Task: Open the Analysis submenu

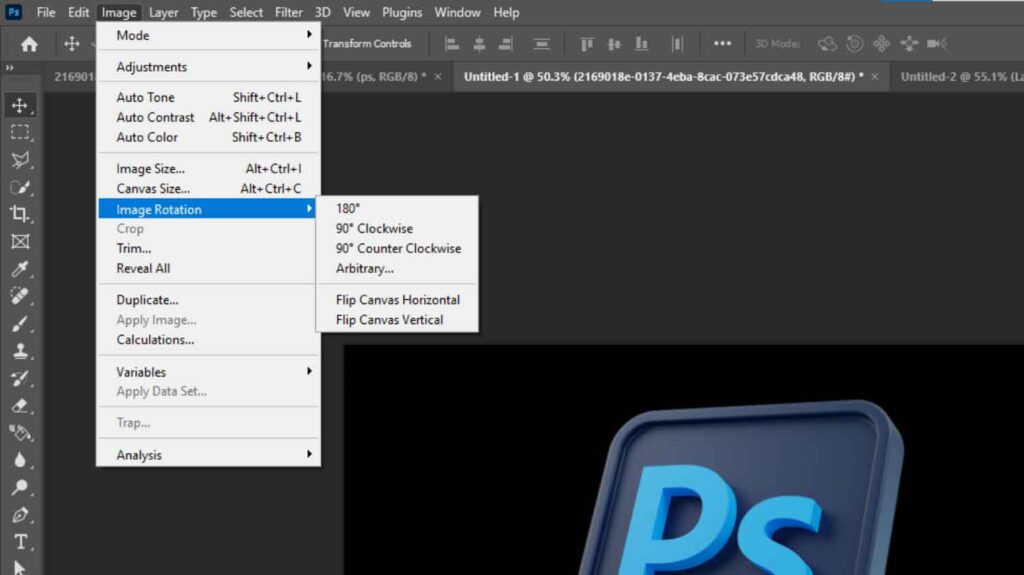Action: coord(208,455)
